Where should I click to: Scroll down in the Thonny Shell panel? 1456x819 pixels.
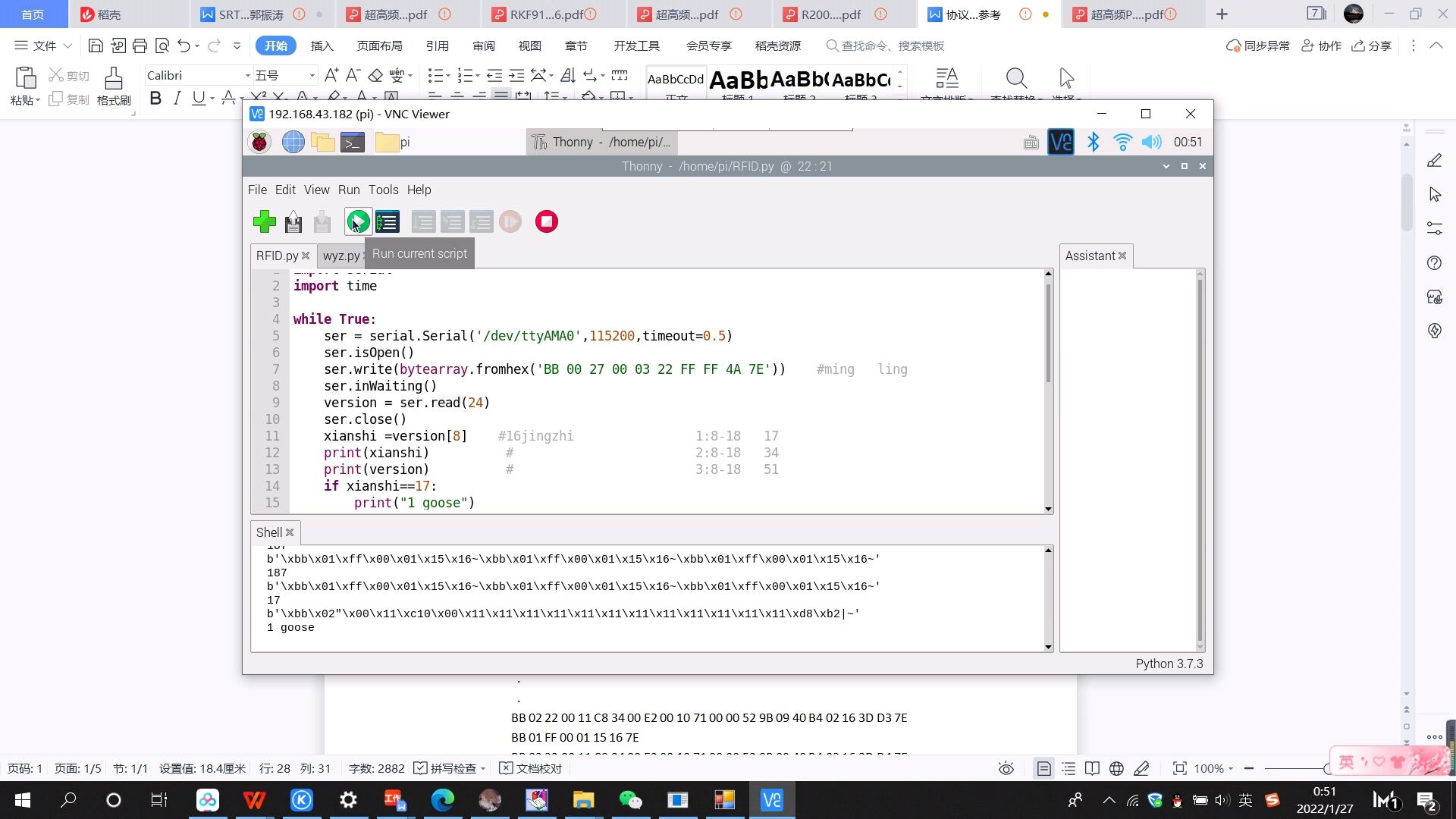1048,644
